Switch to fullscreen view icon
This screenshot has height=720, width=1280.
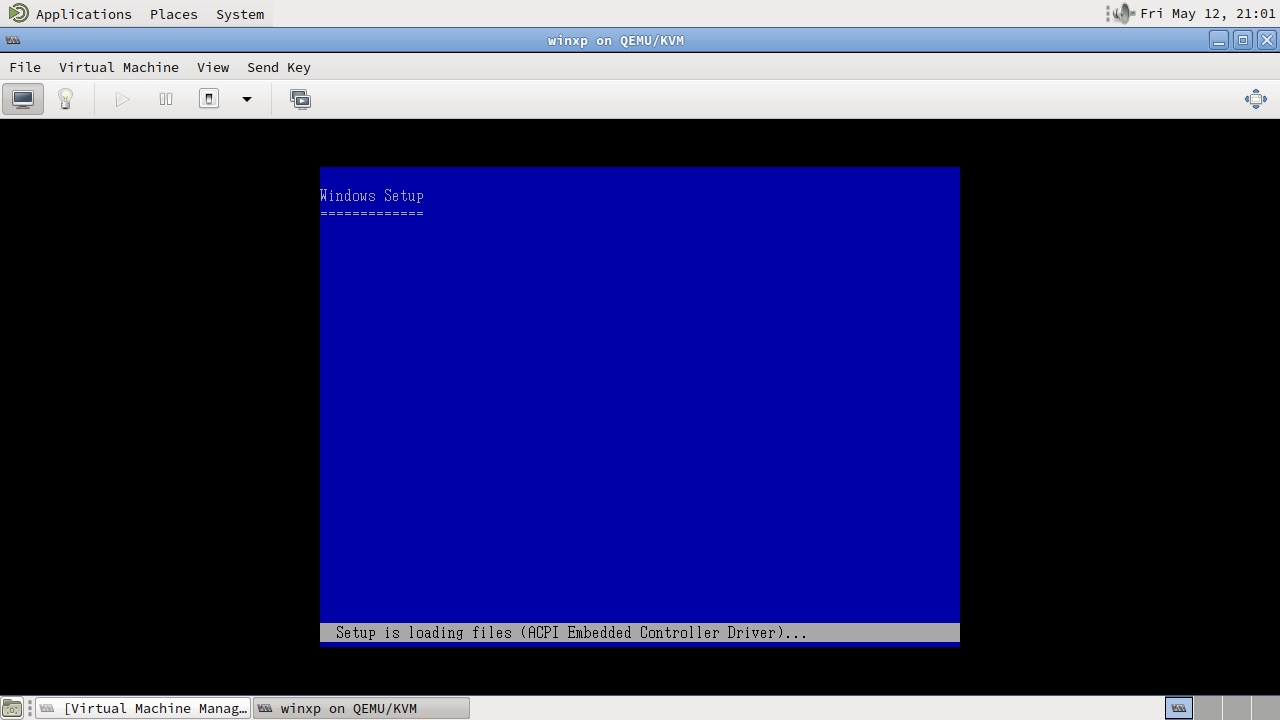pos(1256,99)
